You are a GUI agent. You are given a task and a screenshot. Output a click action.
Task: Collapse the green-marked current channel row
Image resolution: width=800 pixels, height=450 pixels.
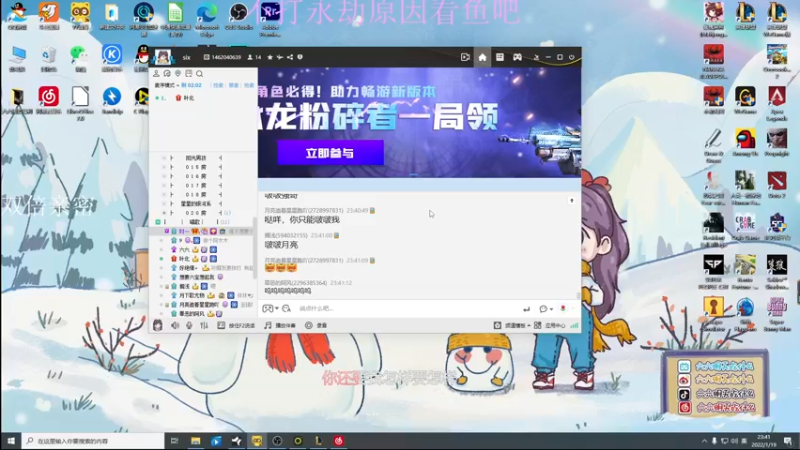(x=158, y=222)
